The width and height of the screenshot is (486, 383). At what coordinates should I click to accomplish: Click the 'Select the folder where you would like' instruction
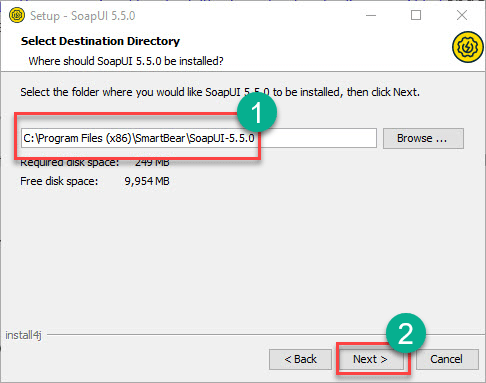[x=220, y=92]
